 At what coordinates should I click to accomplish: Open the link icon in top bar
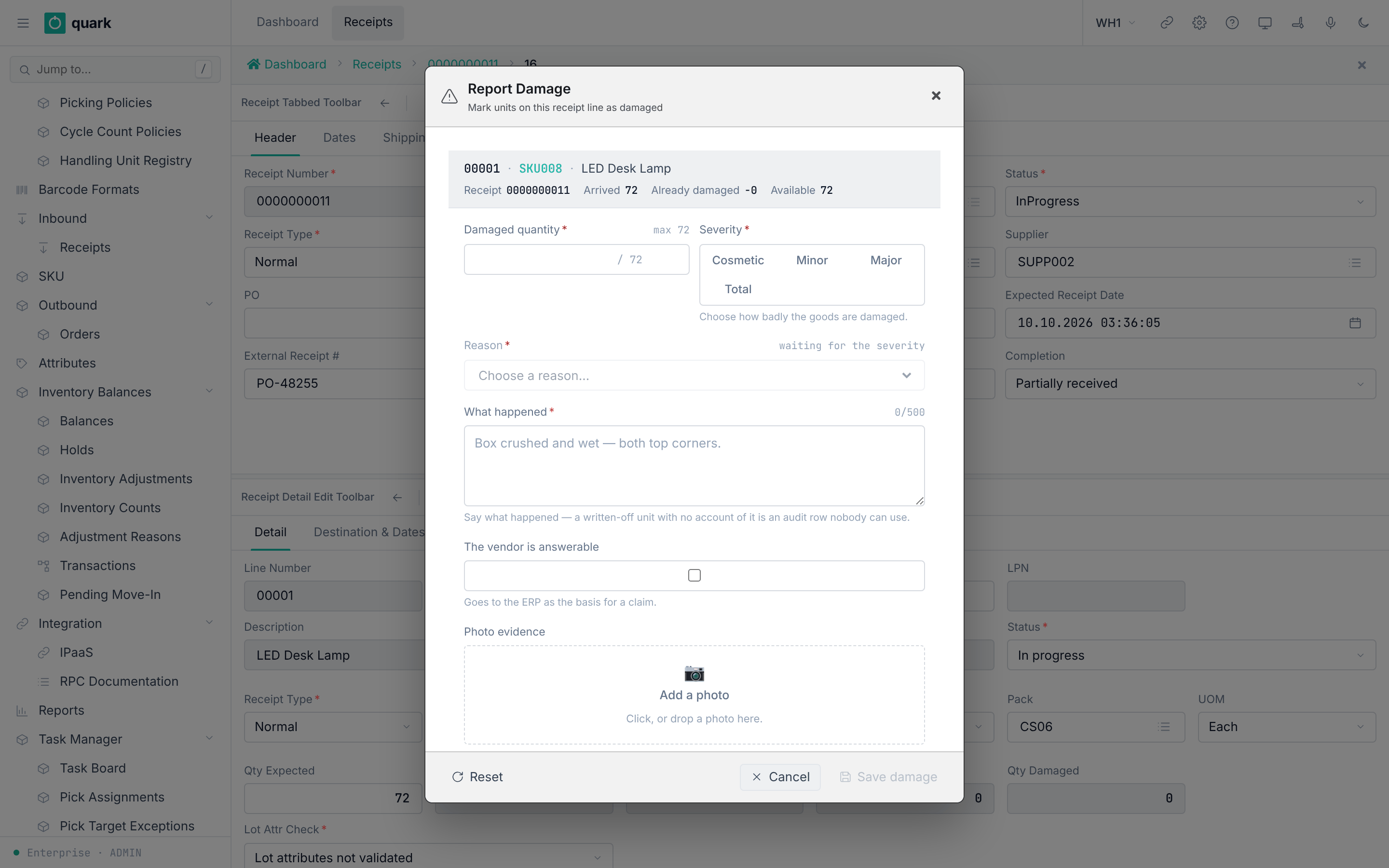1166,23
